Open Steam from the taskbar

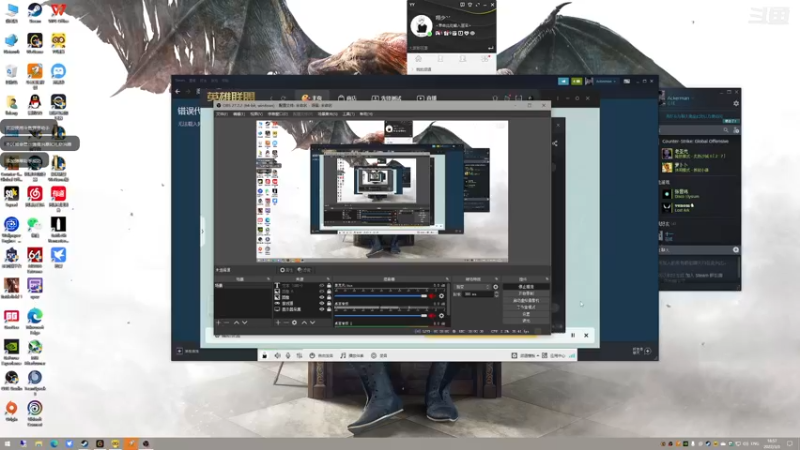[x=84, y=444]
